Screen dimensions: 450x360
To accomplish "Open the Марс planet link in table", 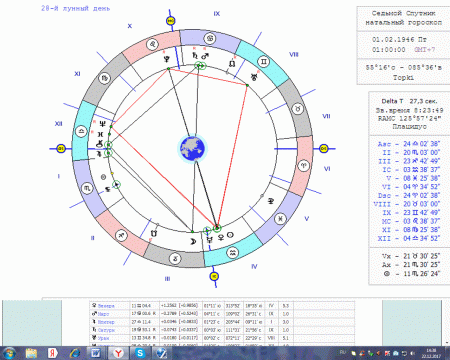I will pos(103,314).
